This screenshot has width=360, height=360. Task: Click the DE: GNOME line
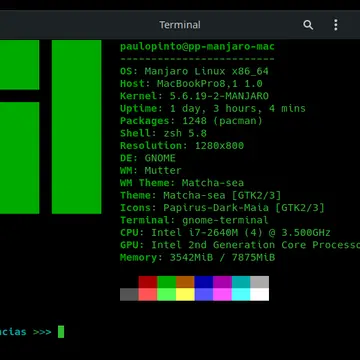click(x=148, y=158)
